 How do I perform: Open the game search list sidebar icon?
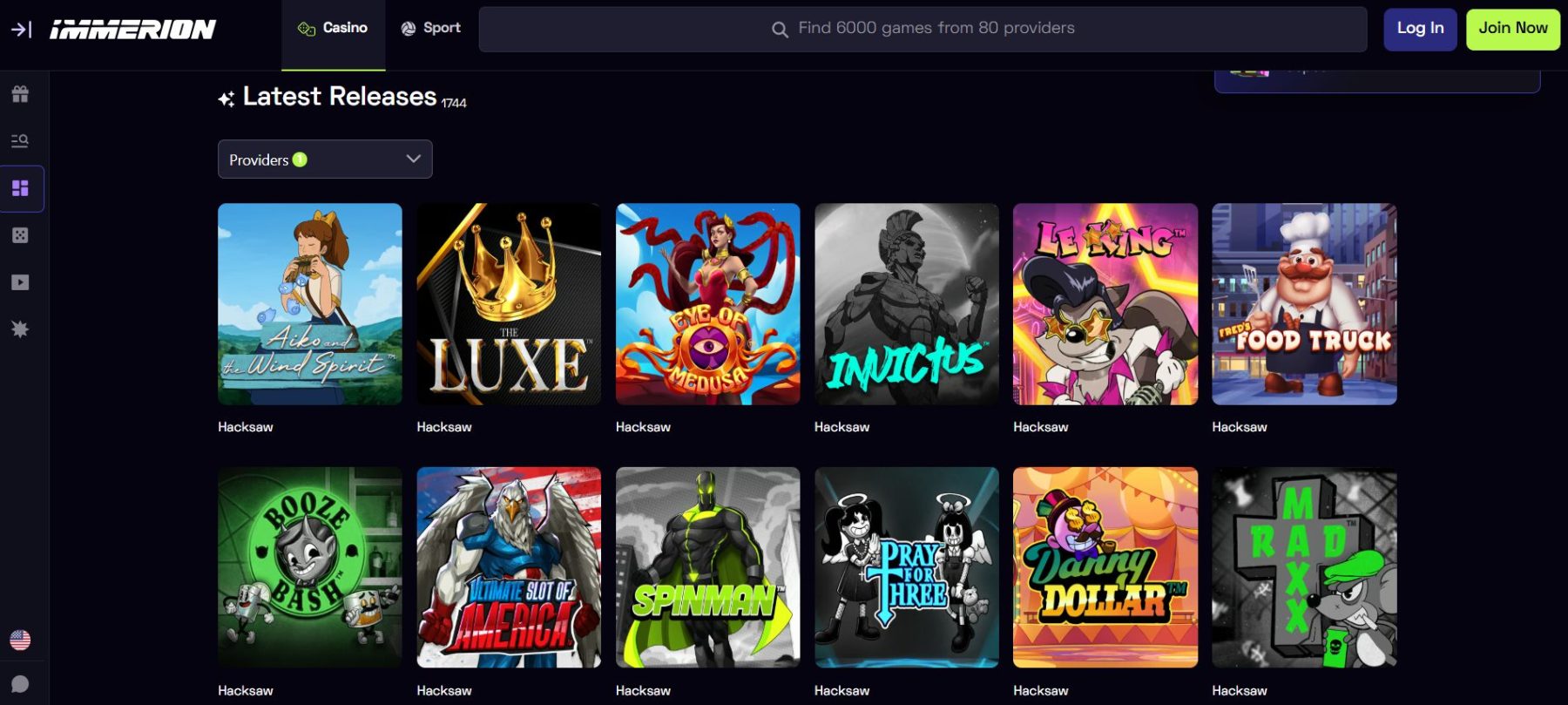point(20,141)
